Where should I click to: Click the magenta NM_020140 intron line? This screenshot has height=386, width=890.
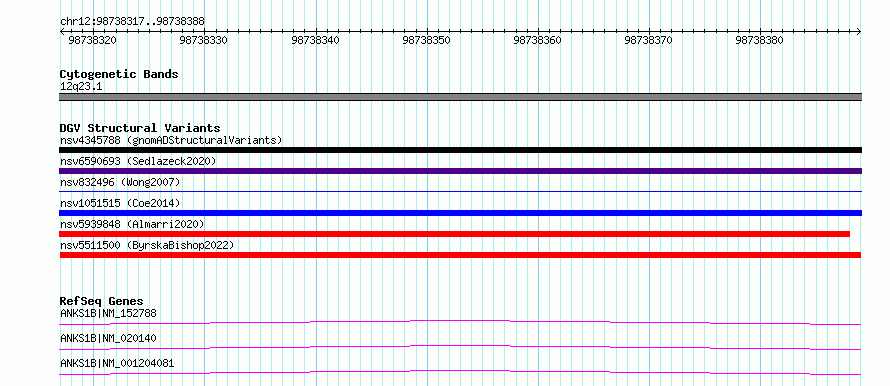(x=460, y=346)
